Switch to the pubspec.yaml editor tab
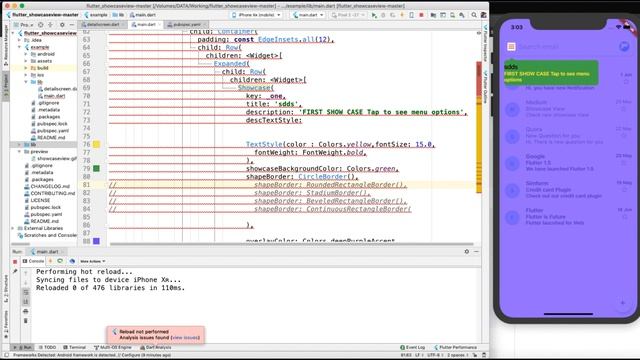This screenshot has height=360, width=640. pos(187,25)
